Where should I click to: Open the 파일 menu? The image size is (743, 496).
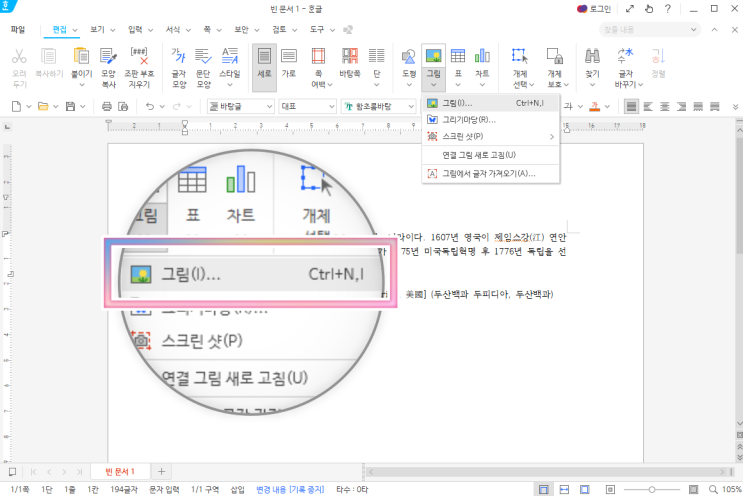tap(18, 29)
